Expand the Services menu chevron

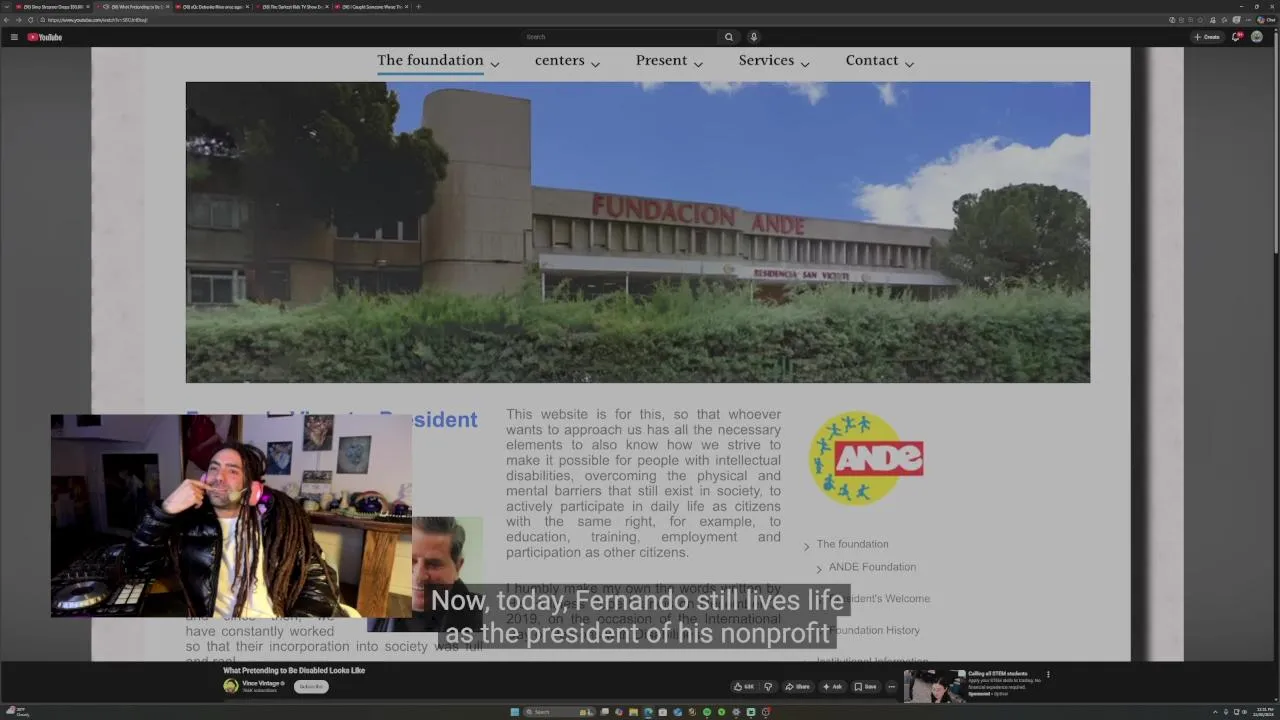click(805, 64)
